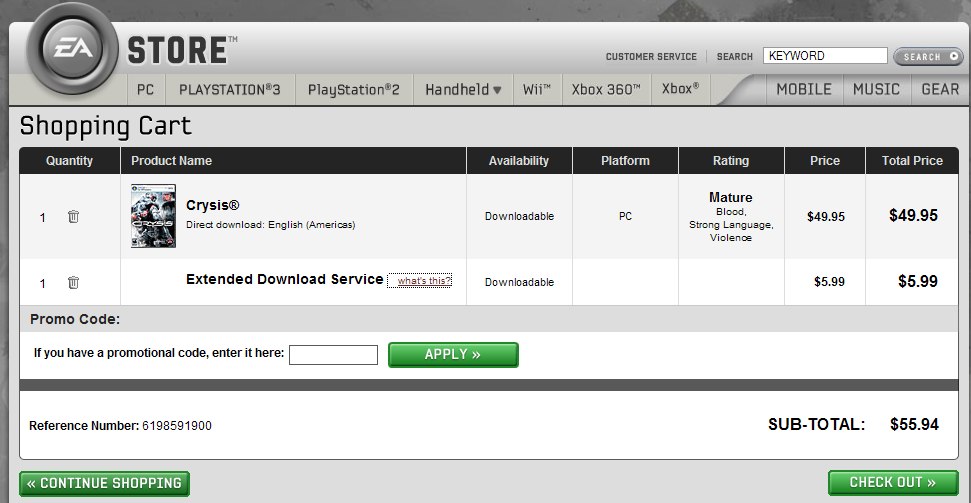Select the PlayStation 2 tab
The image size is (971, 503).
pyautogui.click(x=354, y=90)
